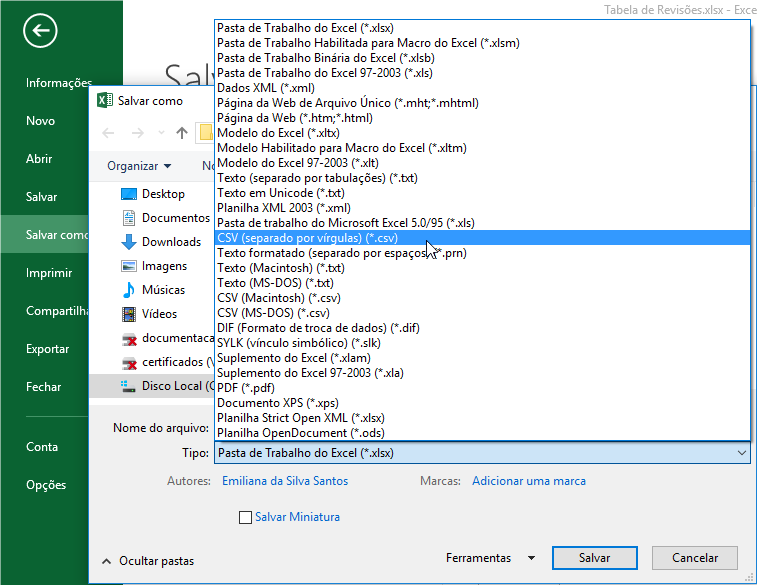This screenshot has height=585, width=757.
Task: Click the navigate forward arrow in dialog
Action: [x=138, y=133]
